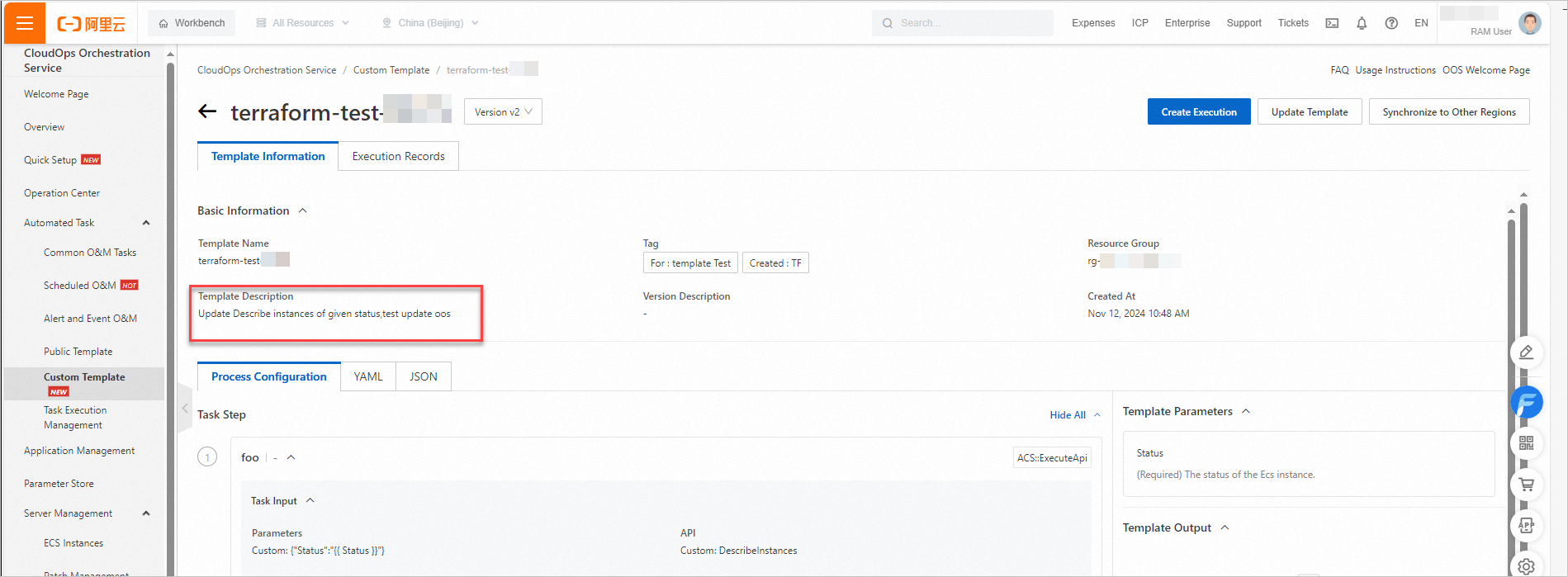Open Workbench from the top bar
This screenshot has height=577, width=1568.
tap(192, 23)
